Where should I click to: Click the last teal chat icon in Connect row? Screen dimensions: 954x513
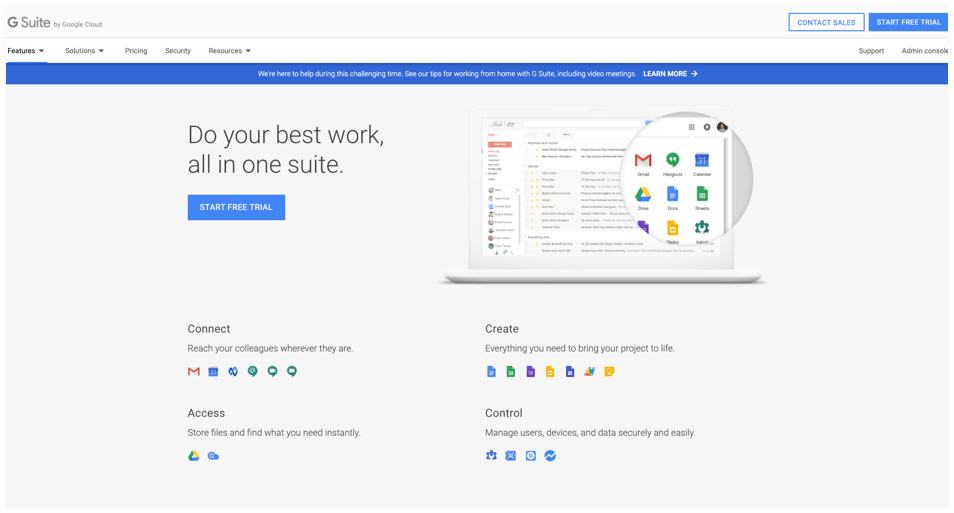[x=292, y=371]
